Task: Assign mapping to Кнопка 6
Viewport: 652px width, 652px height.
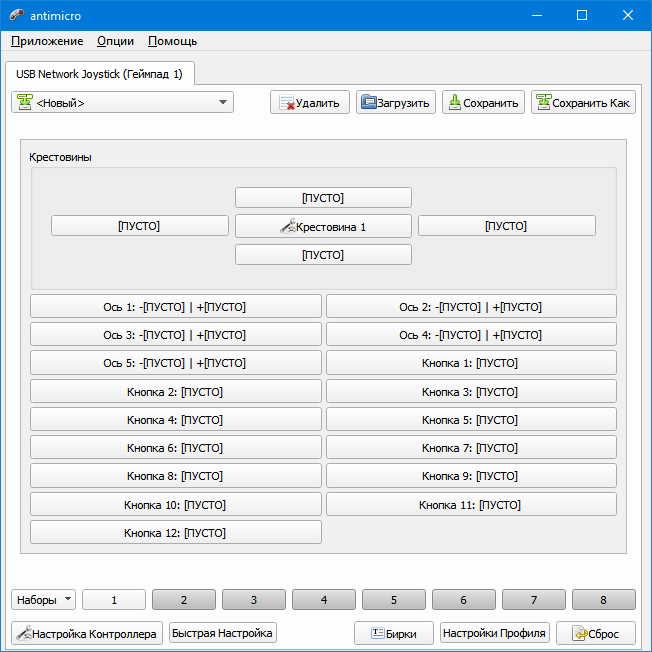Action: click(175, 447)
